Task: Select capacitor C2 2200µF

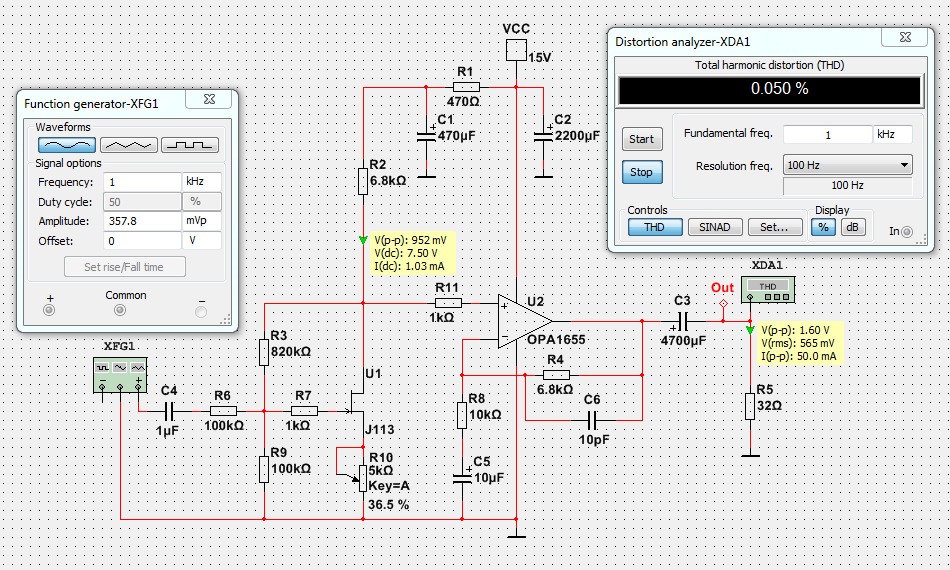Action: click(543, 136)
